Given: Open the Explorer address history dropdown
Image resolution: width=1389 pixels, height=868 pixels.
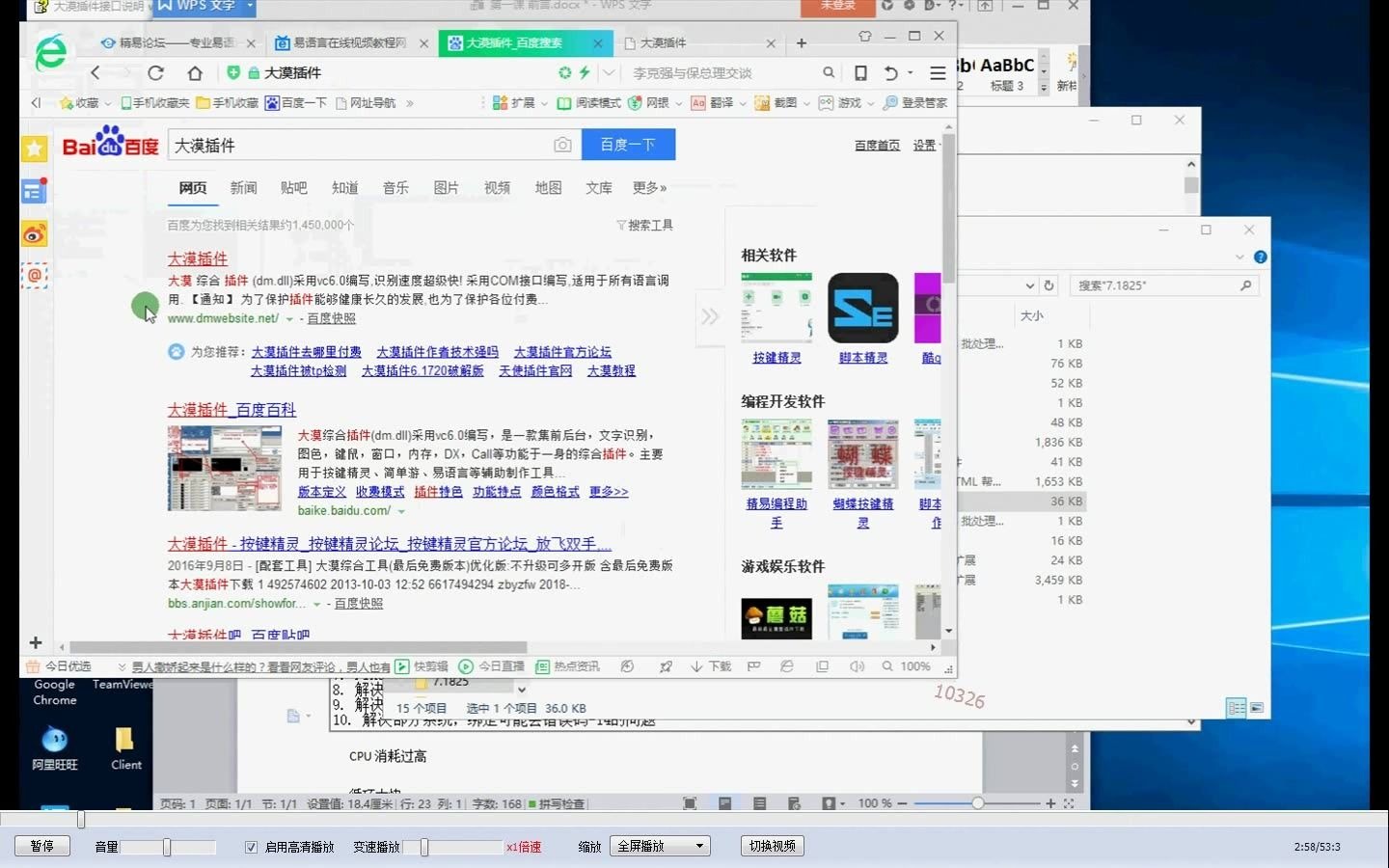Looking at the screenshot, I should (x=1029, y=285).
